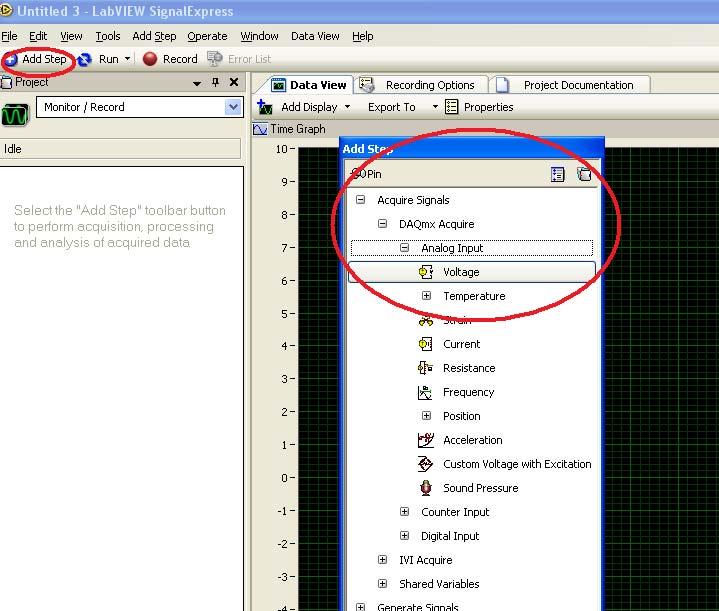Image resolution: width=719 pixels, height=611 pixels.
Task: Select Counter Input label
Action: (x=455, y=512)
